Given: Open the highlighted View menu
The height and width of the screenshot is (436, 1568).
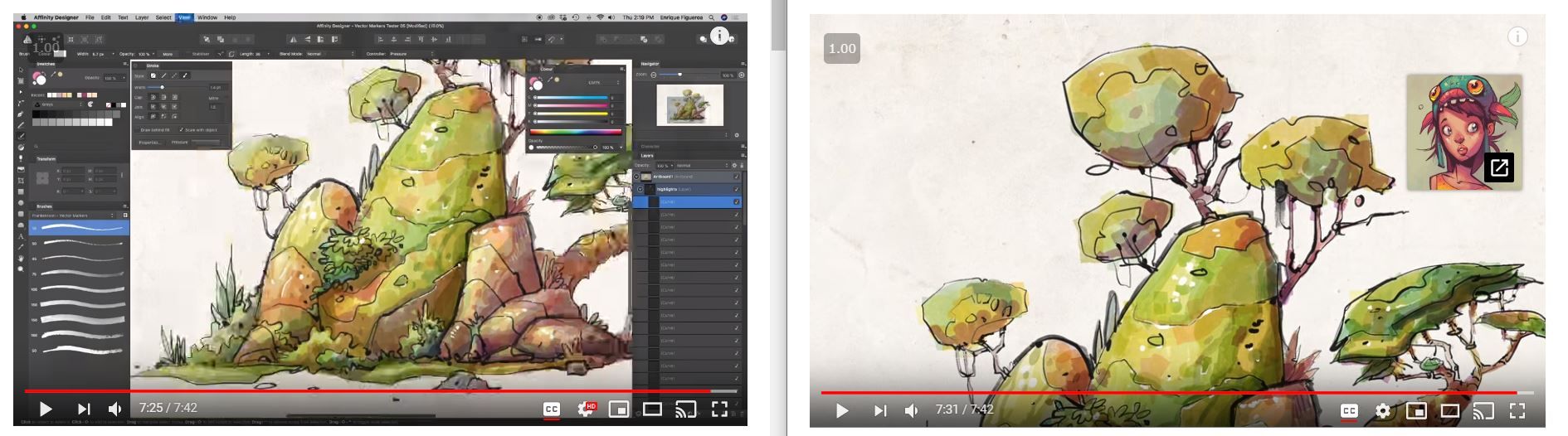Looking at the screenshot, I should pyautogui.click(x=184, y=17).
